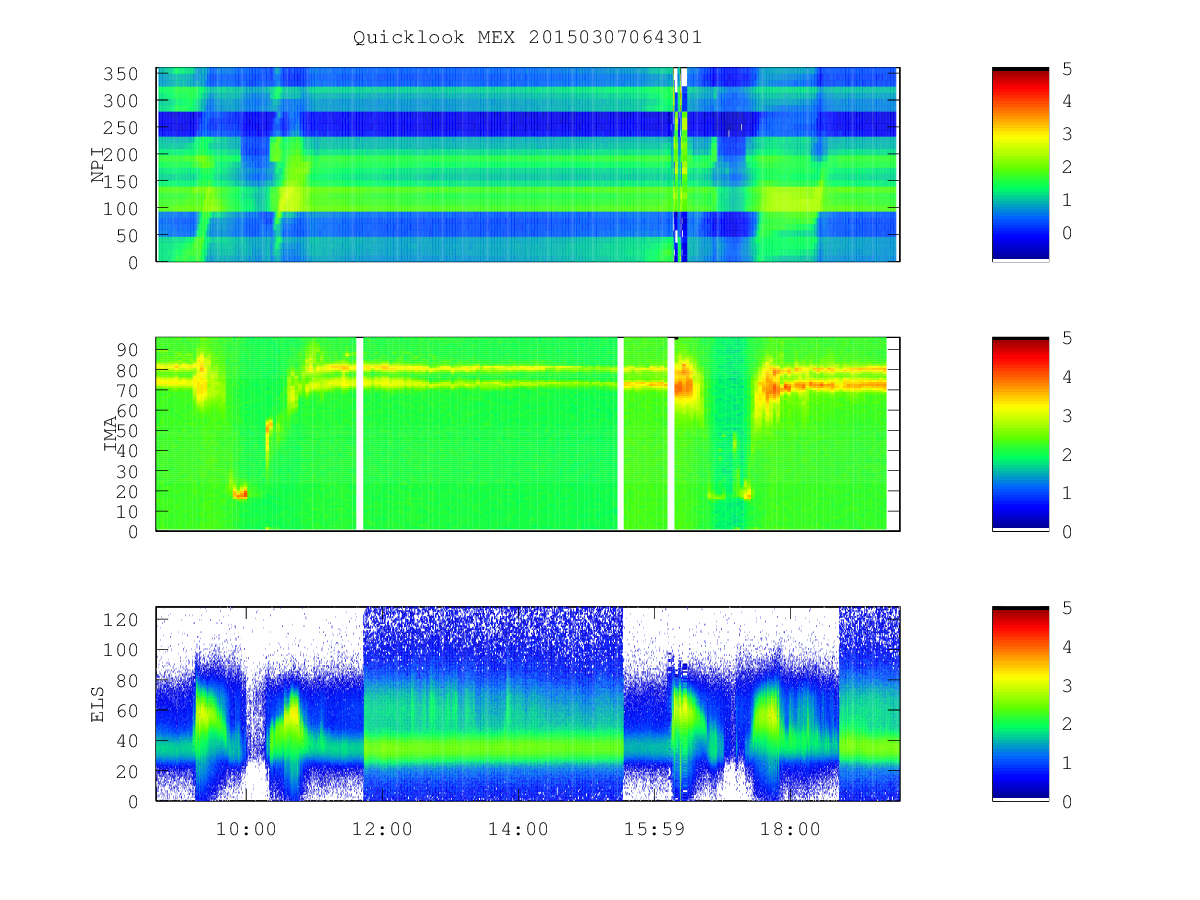Click the 1 label on ELS colorbar

point(1067,763)
